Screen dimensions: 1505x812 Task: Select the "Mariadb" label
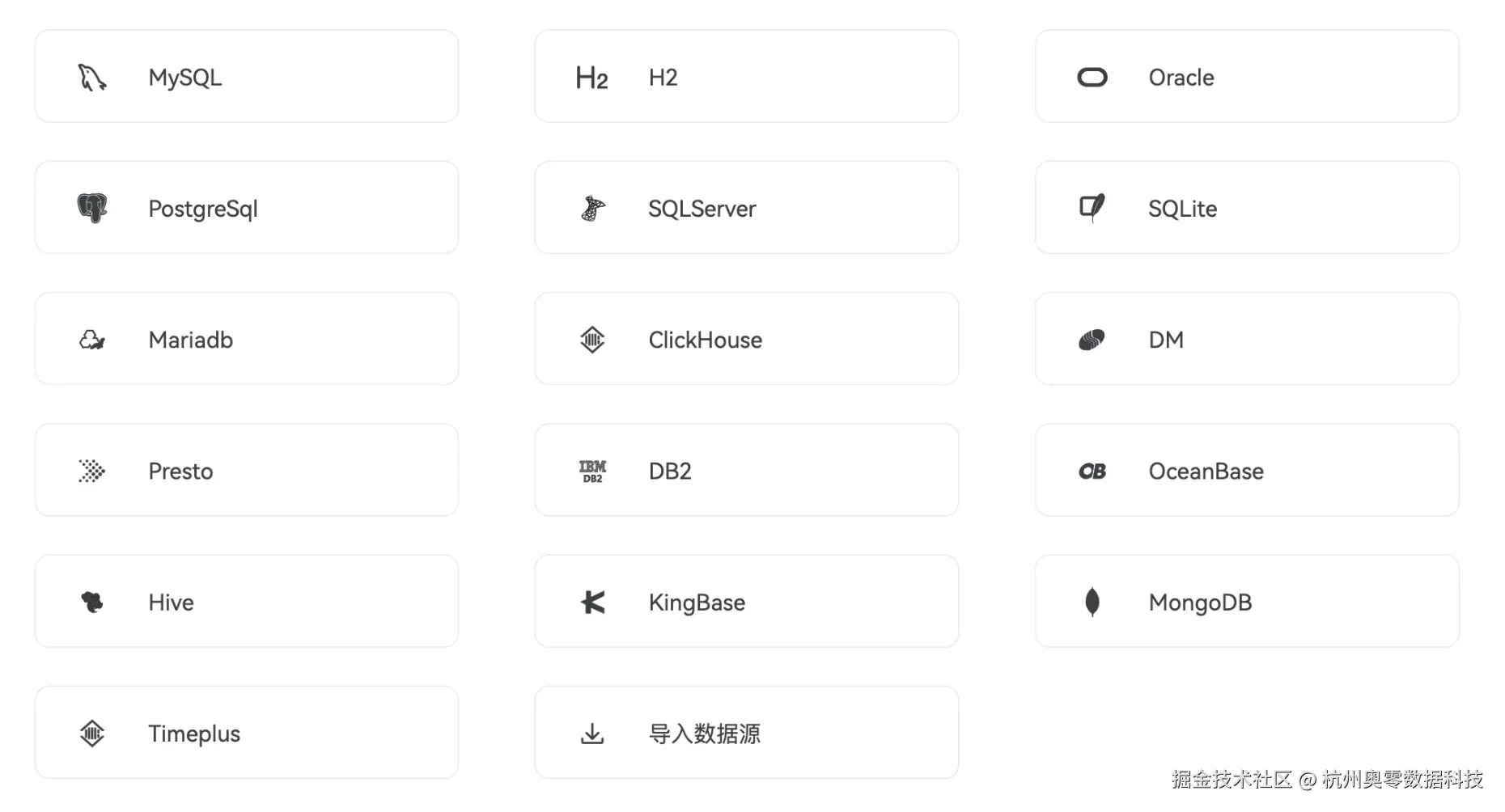(191, 340)
